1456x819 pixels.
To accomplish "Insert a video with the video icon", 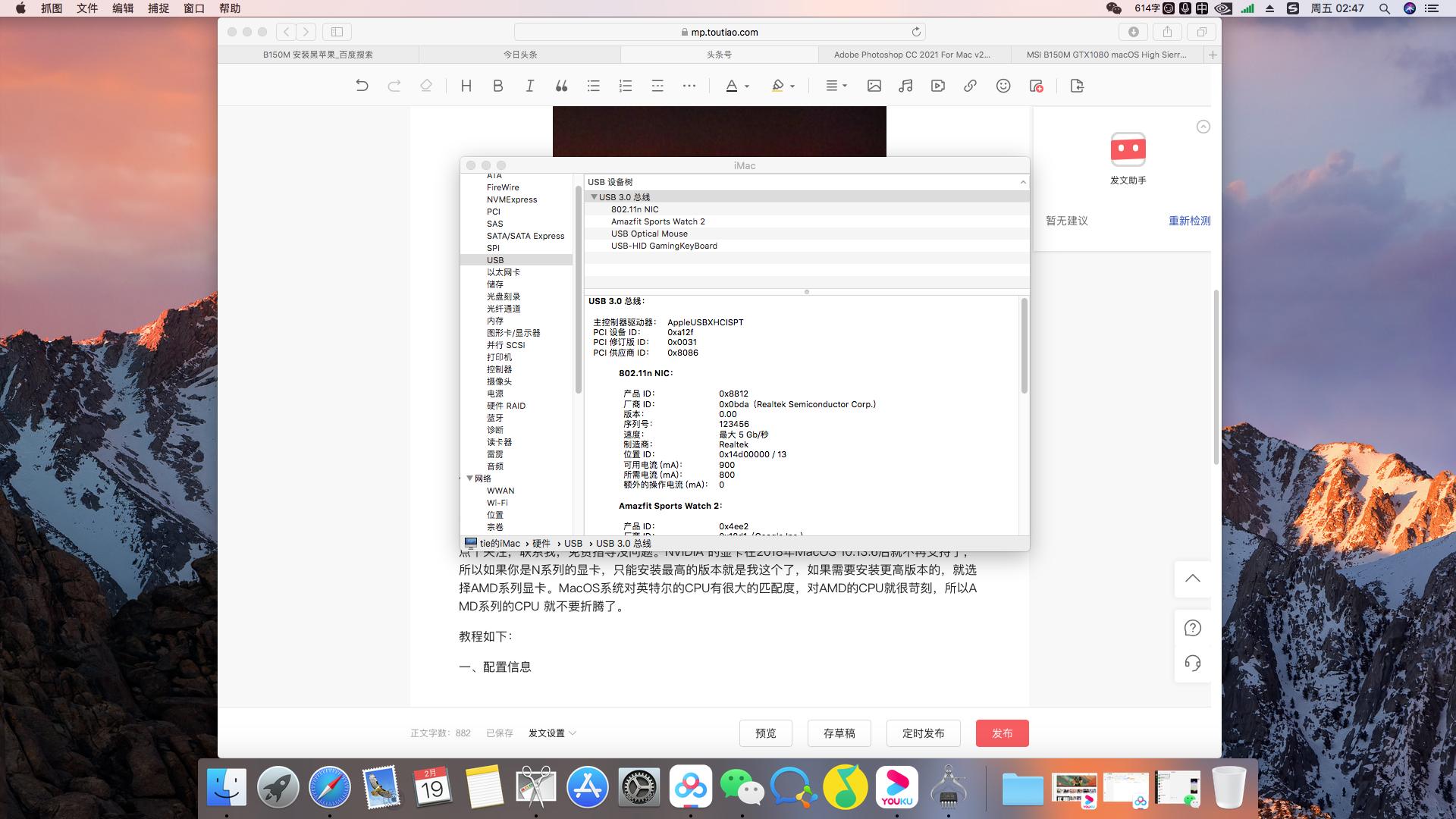I will [x=937, y=86].
